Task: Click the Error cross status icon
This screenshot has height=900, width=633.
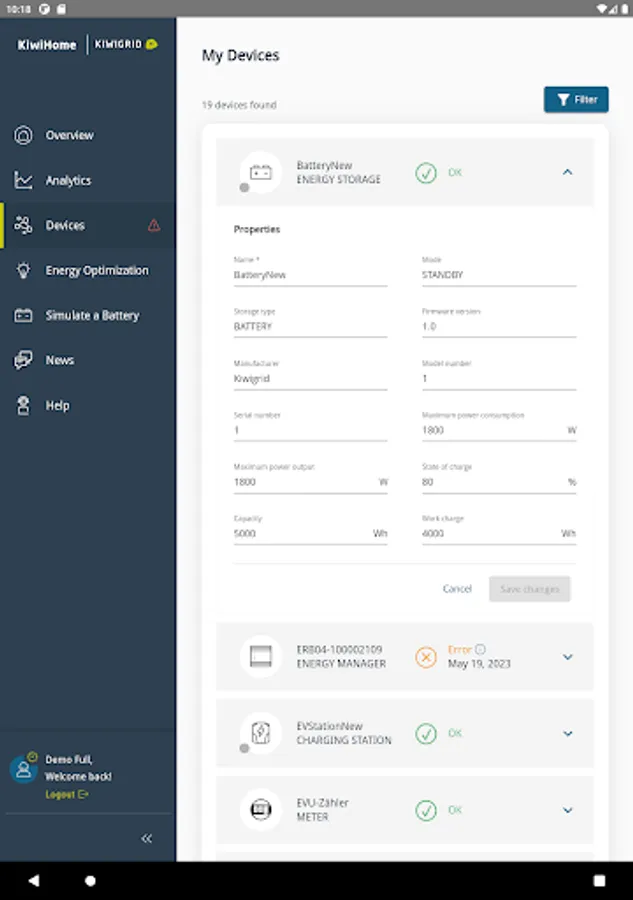Action: pyautogui.click(x=426, y=657)
